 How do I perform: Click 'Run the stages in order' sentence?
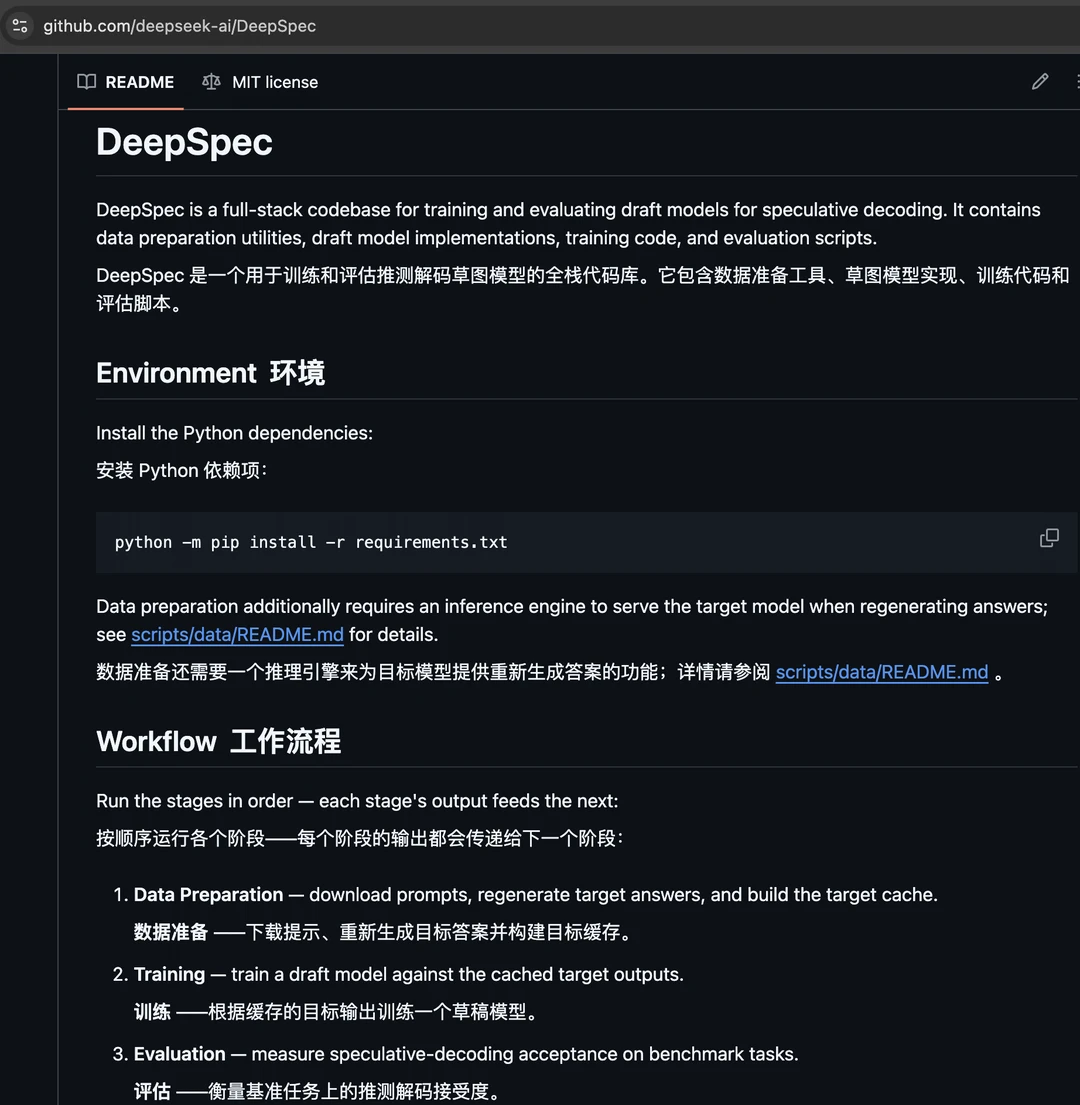(357, 801)
